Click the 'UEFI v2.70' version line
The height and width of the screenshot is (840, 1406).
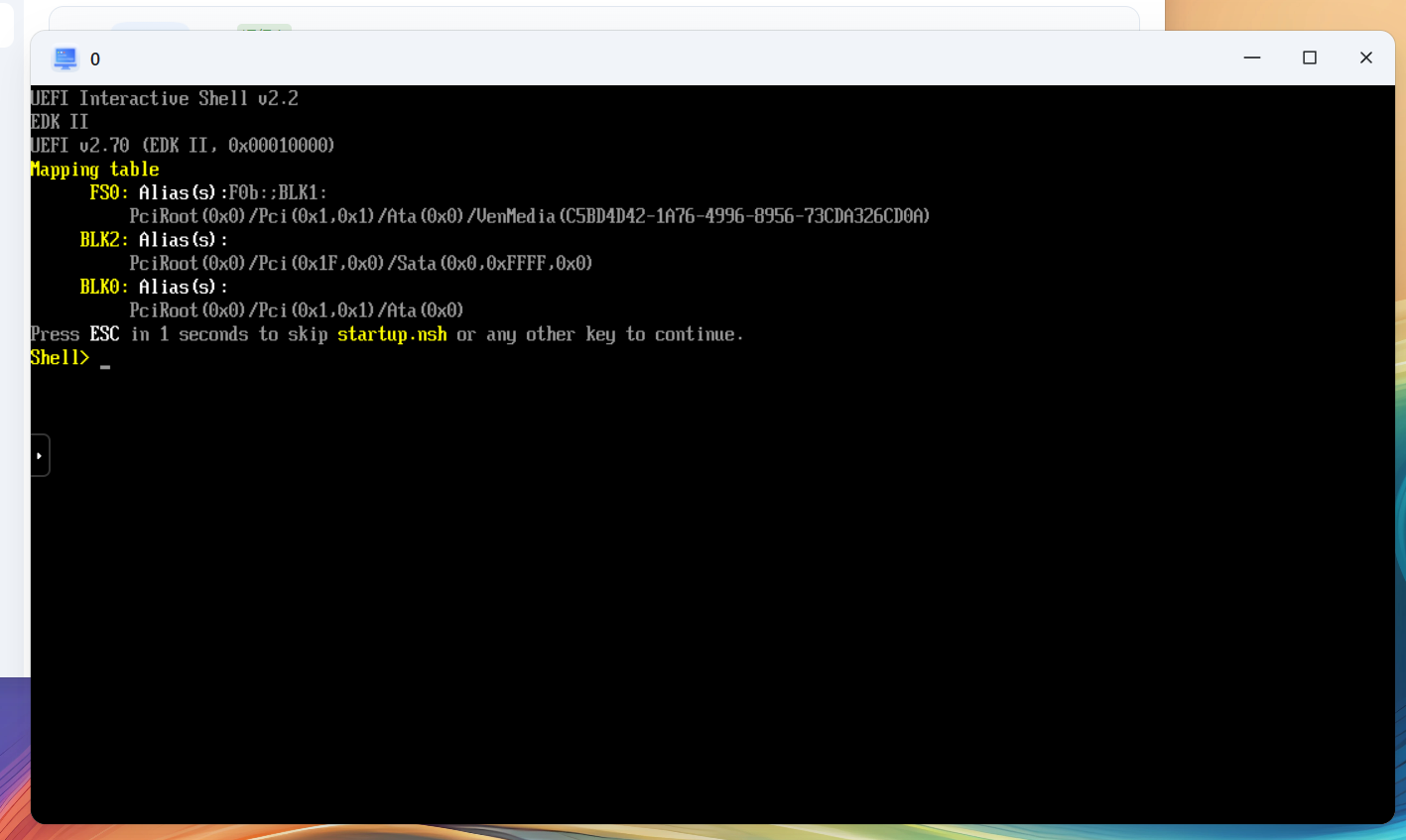tap(183, 146)
